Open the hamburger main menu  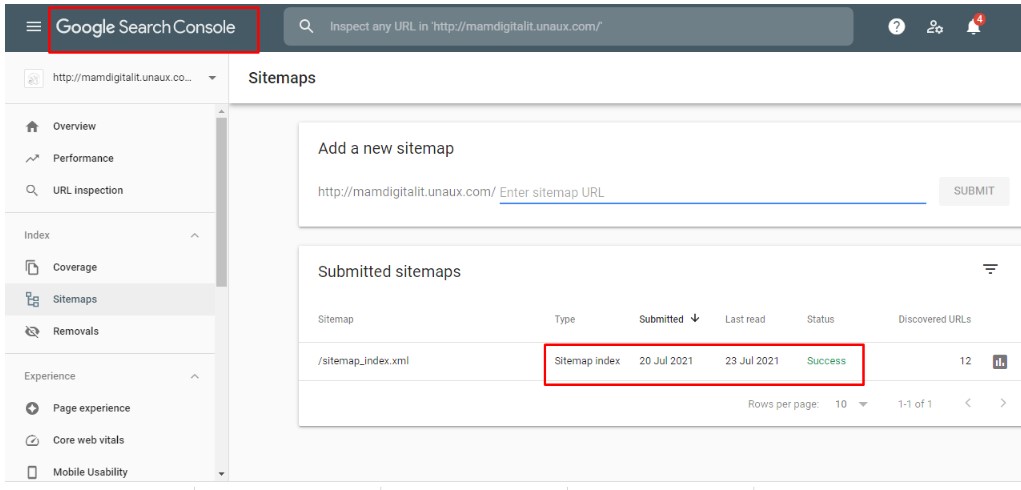click(x=33, y=27)
